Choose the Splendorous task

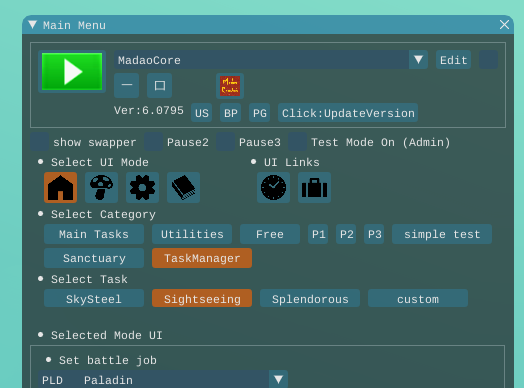310,298
